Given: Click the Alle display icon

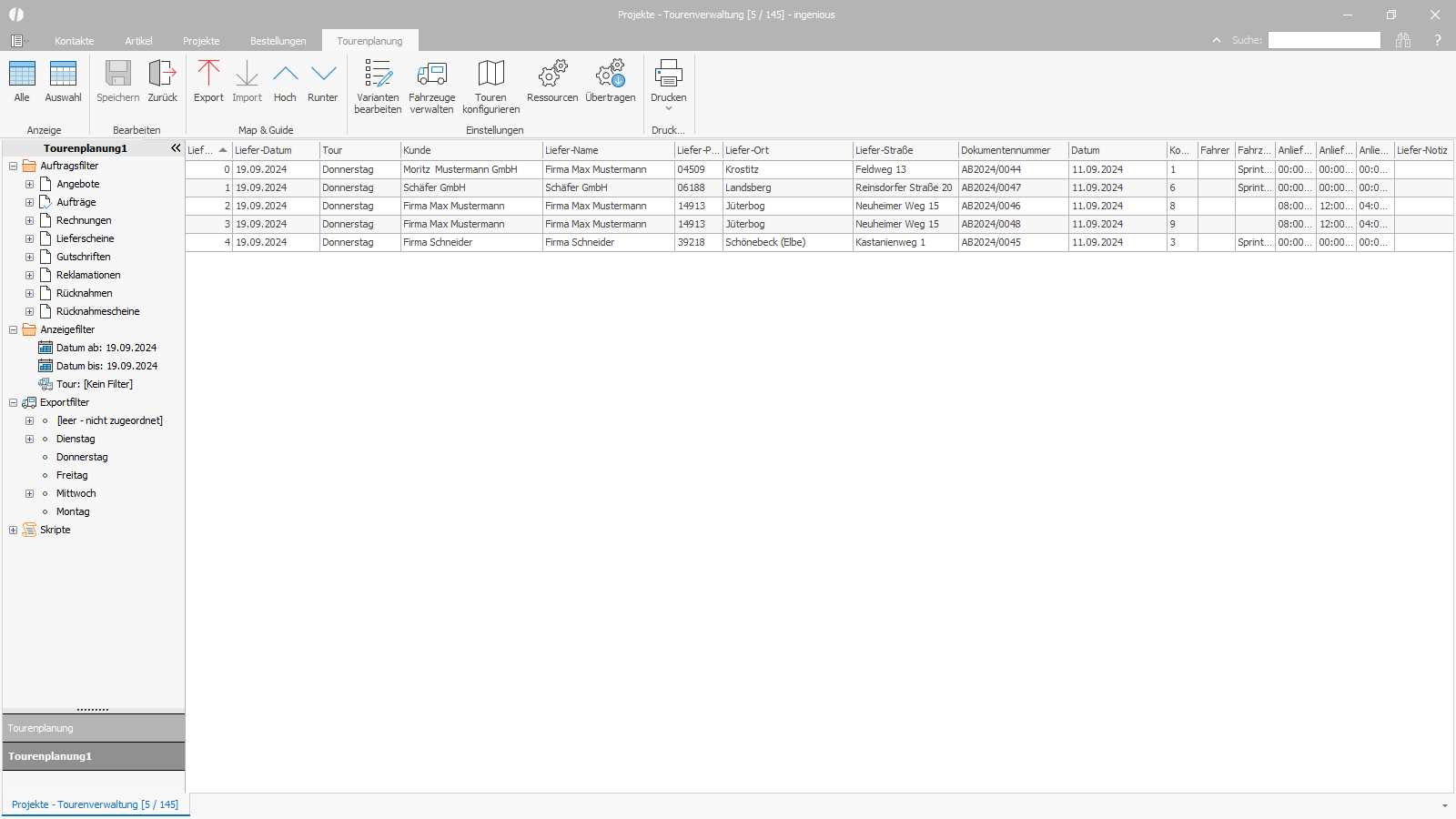Looking at the screenshot, I should [x=22, y=74].
